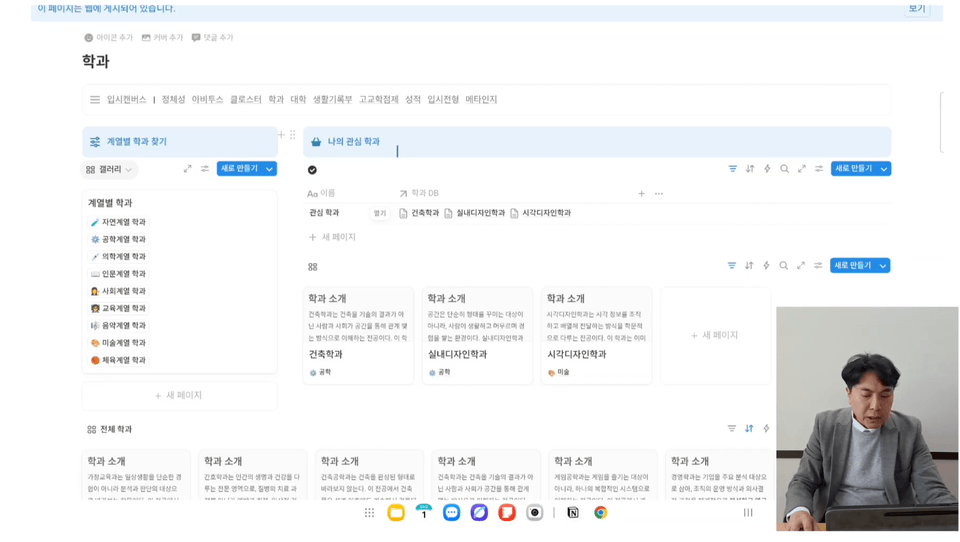Open 새로 만들기 arrow above the 학과 소개 cards

click(x=883, y=265)
